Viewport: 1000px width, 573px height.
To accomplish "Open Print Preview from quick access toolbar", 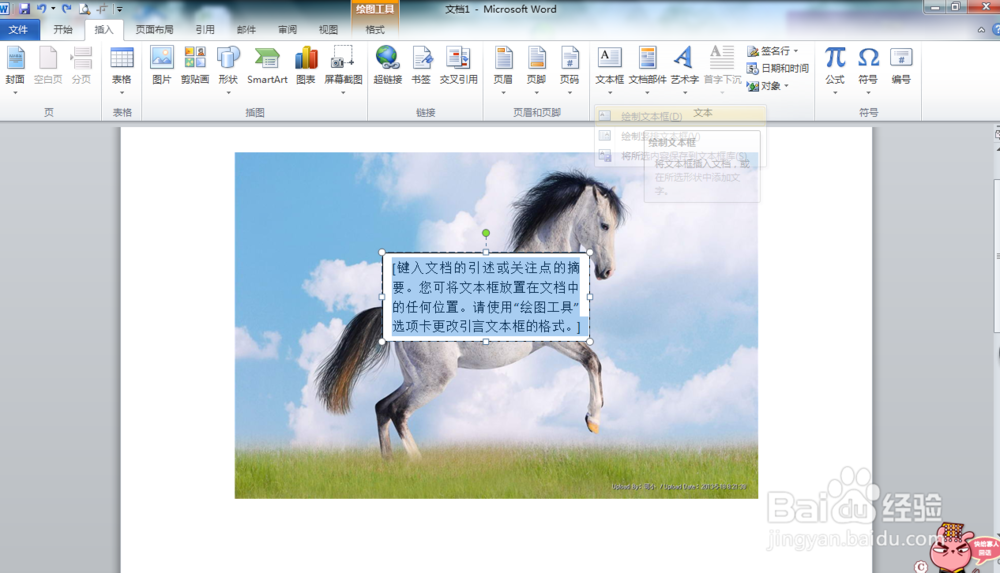I will [x=84, y=9].
